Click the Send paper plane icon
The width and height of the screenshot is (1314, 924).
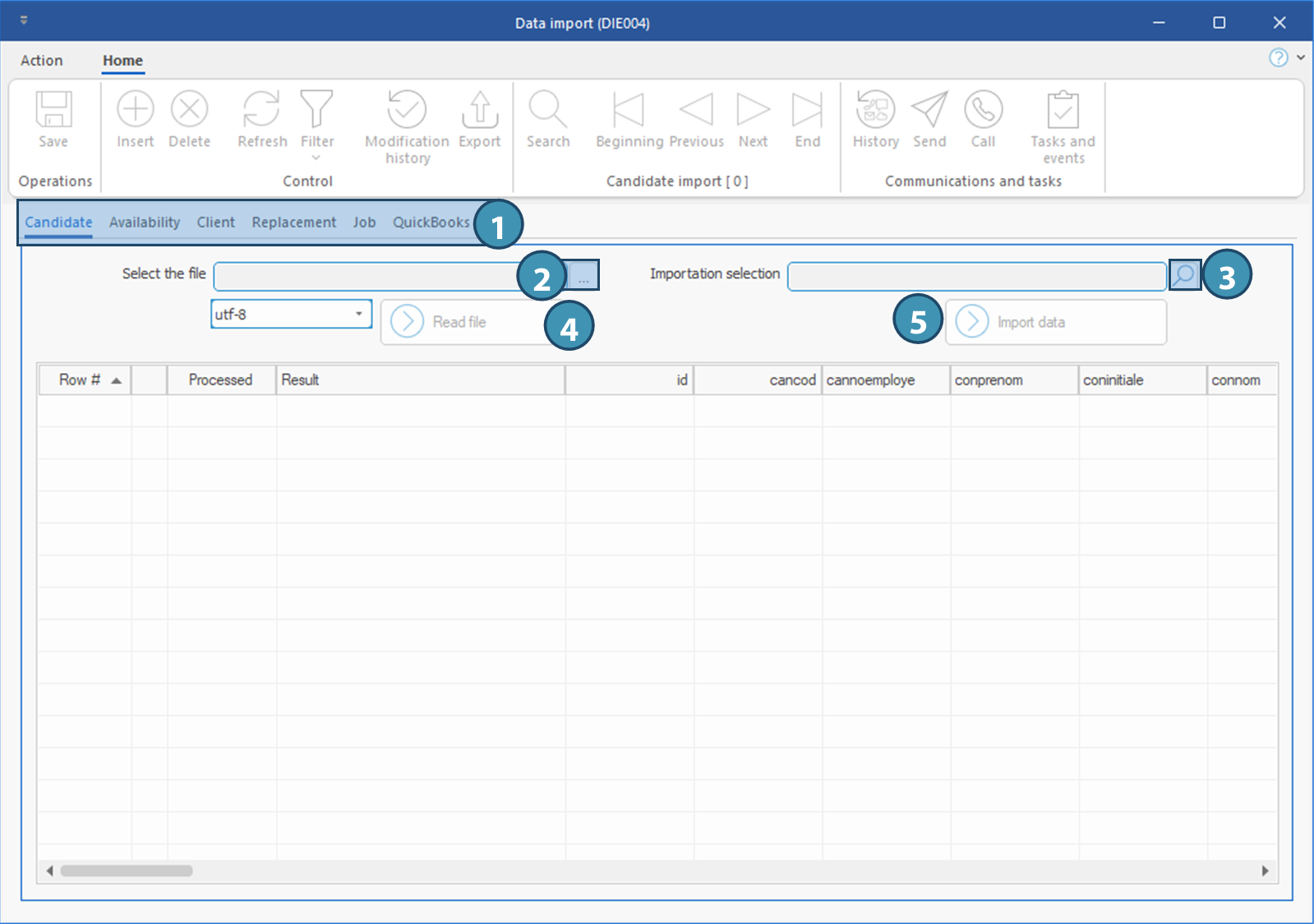929,110
